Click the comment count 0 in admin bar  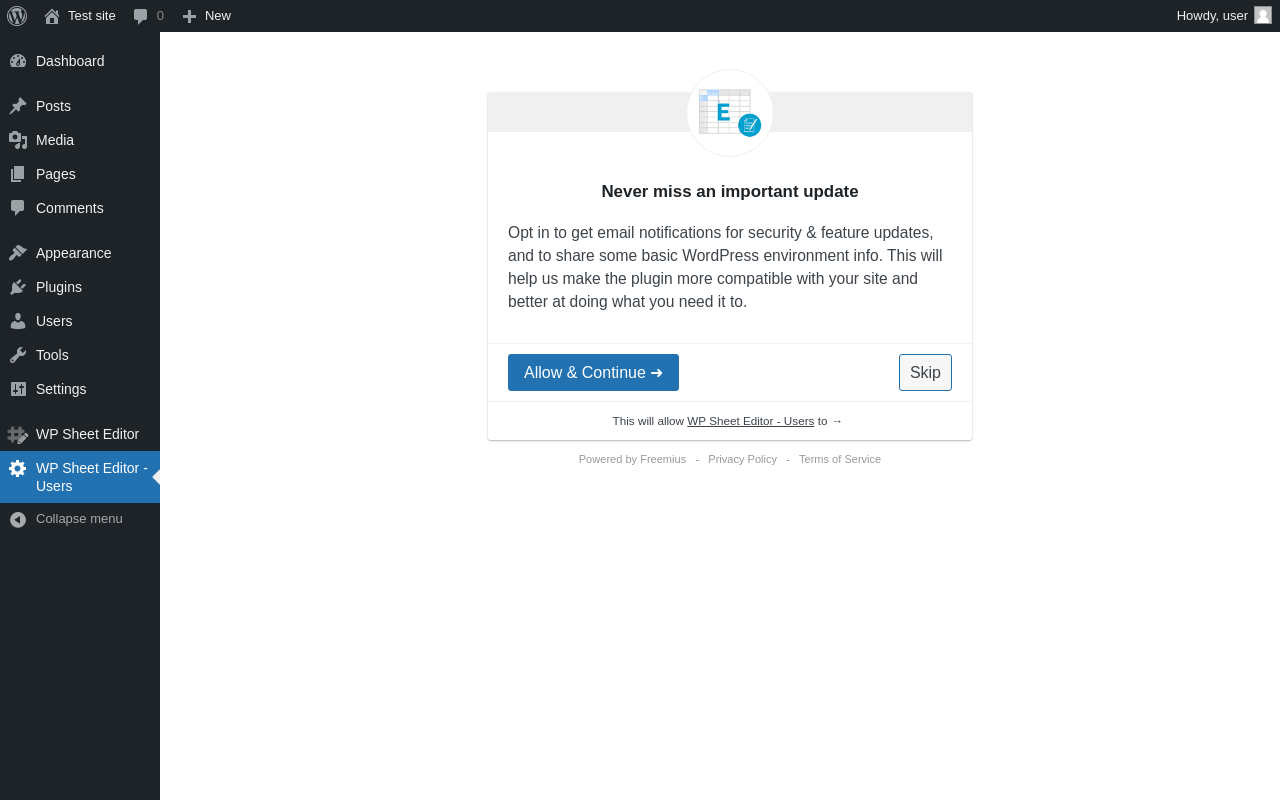(160, 16)
